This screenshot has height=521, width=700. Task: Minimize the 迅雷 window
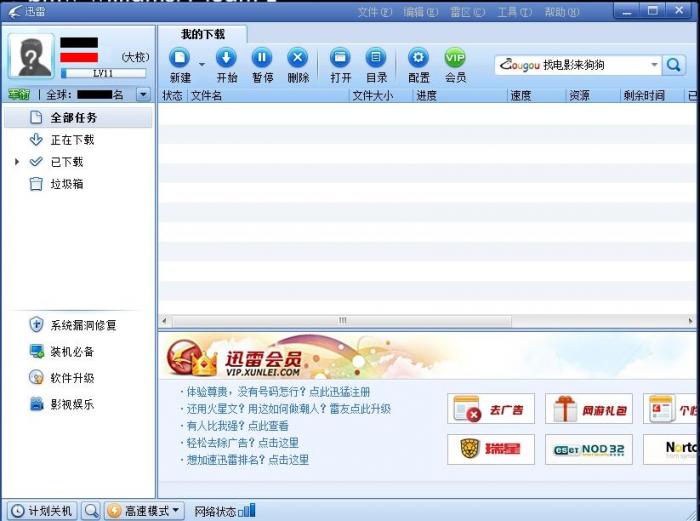point(627,10)
